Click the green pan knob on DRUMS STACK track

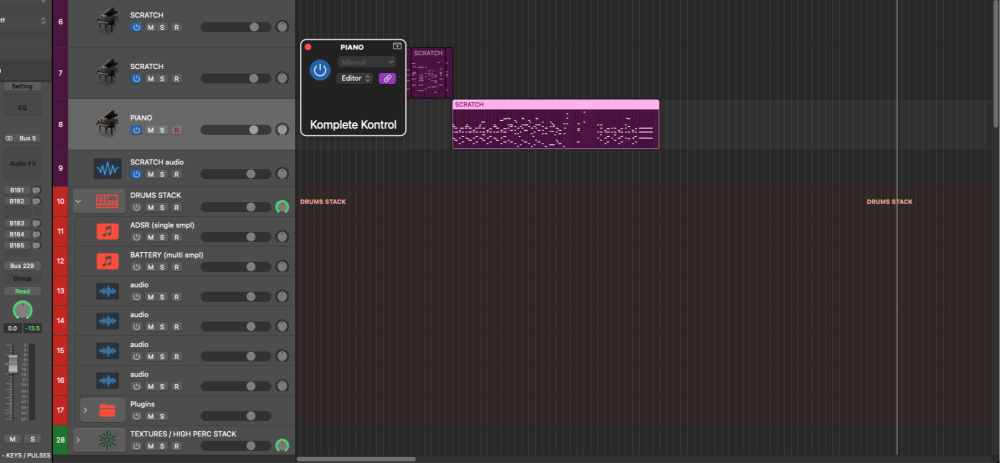coord(282,207)
